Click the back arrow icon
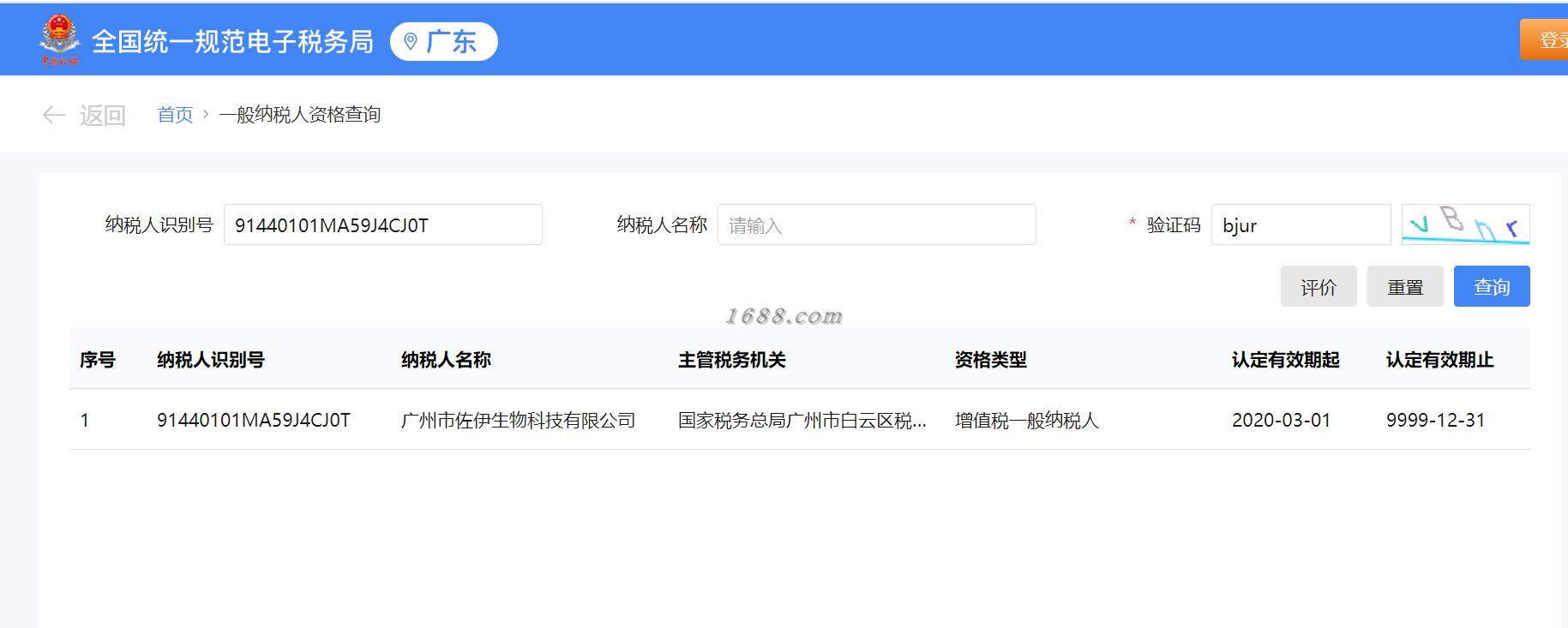This screenshot has width=1568, height=628. 54,115
